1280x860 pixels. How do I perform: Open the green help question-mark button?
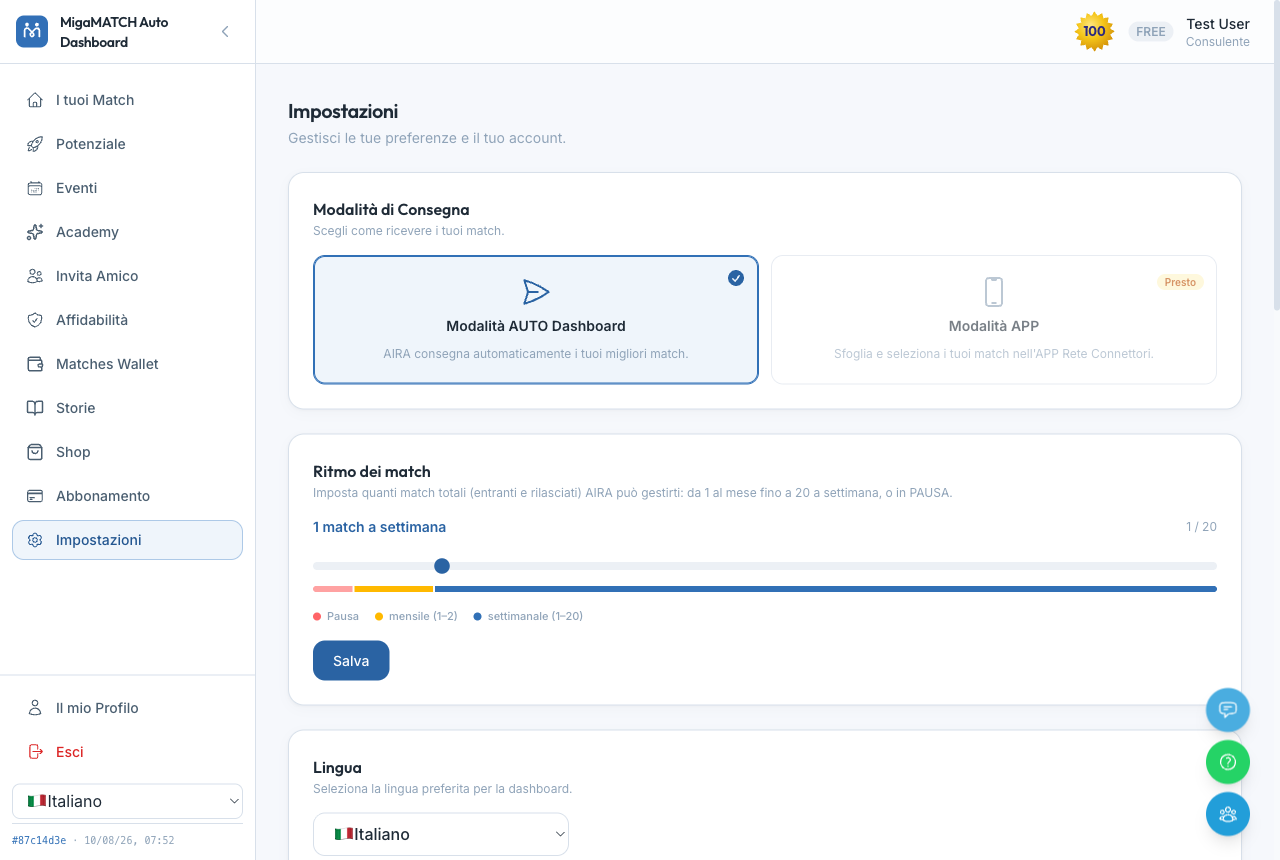(x=1228, y=762)
